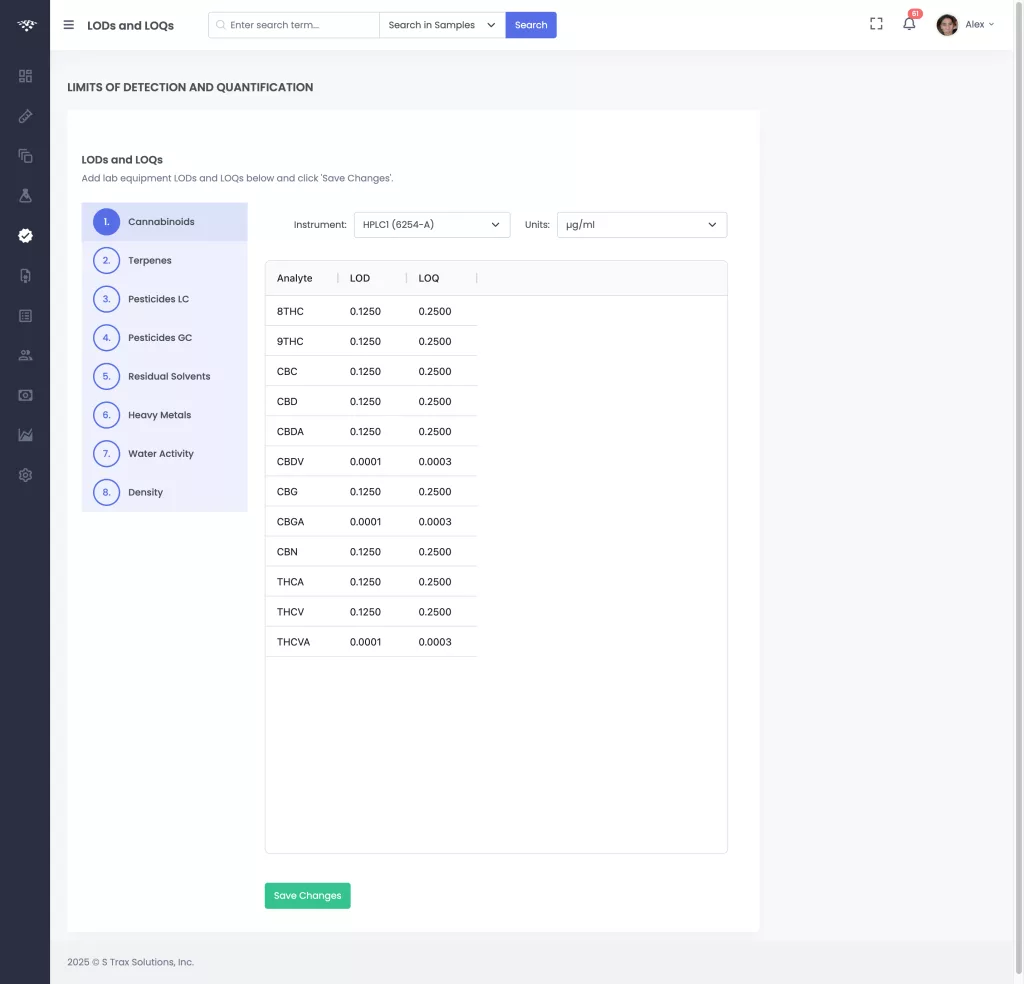This screenshot has height=984, width=1024.
Task: Click the LOQ value for THCVA
Action: coord(435,642)
